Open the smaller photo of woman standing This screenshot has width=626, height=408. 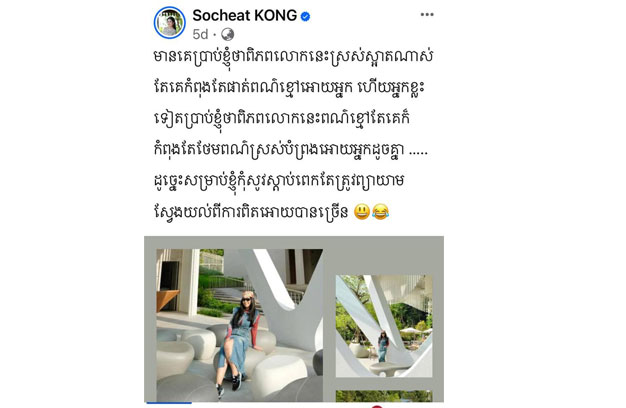384,326
